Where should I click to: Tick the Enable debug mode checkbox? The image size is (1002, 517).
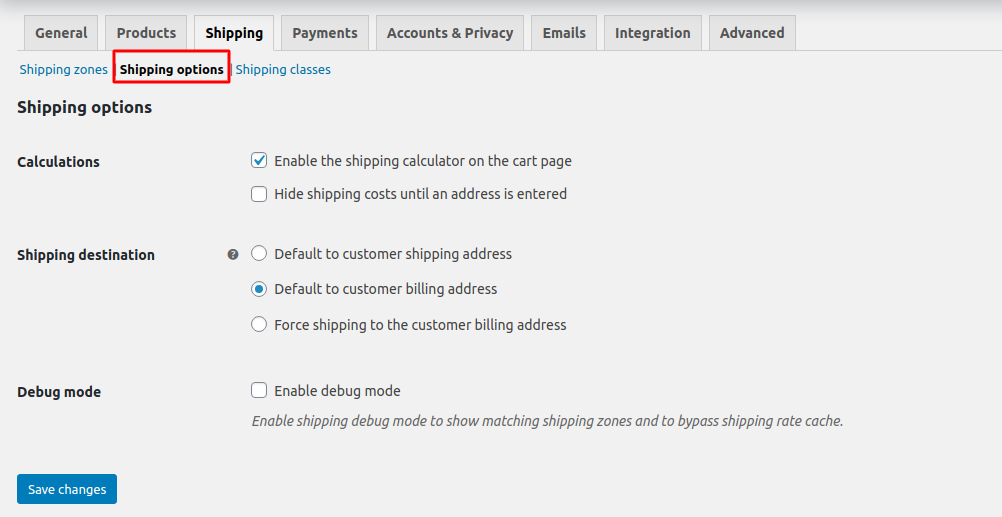[259, 391]
